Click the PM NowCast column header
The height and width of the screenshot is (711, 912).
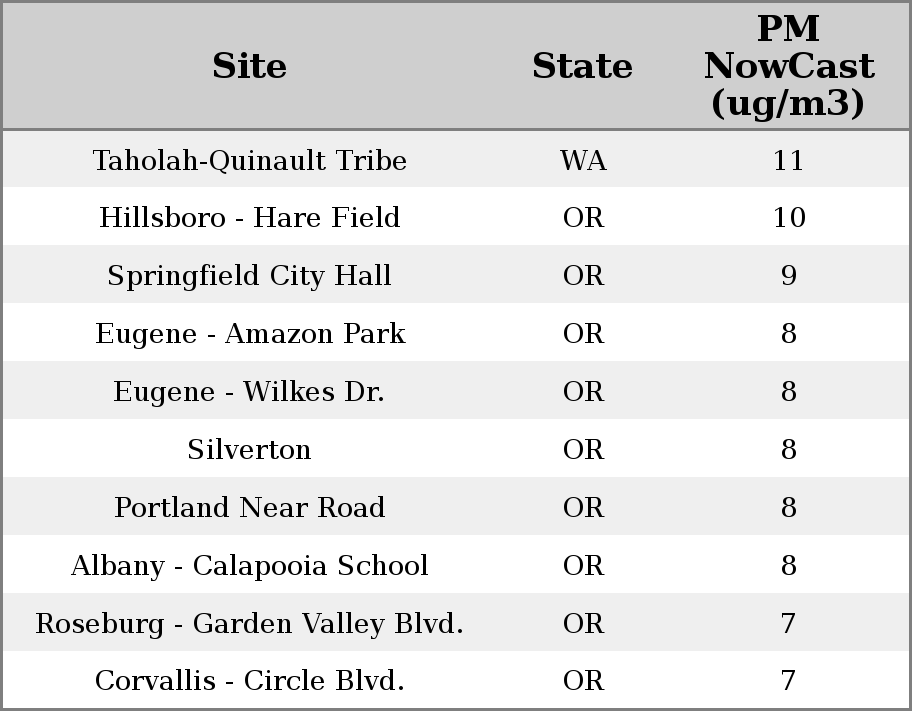[x=788, y=66]
